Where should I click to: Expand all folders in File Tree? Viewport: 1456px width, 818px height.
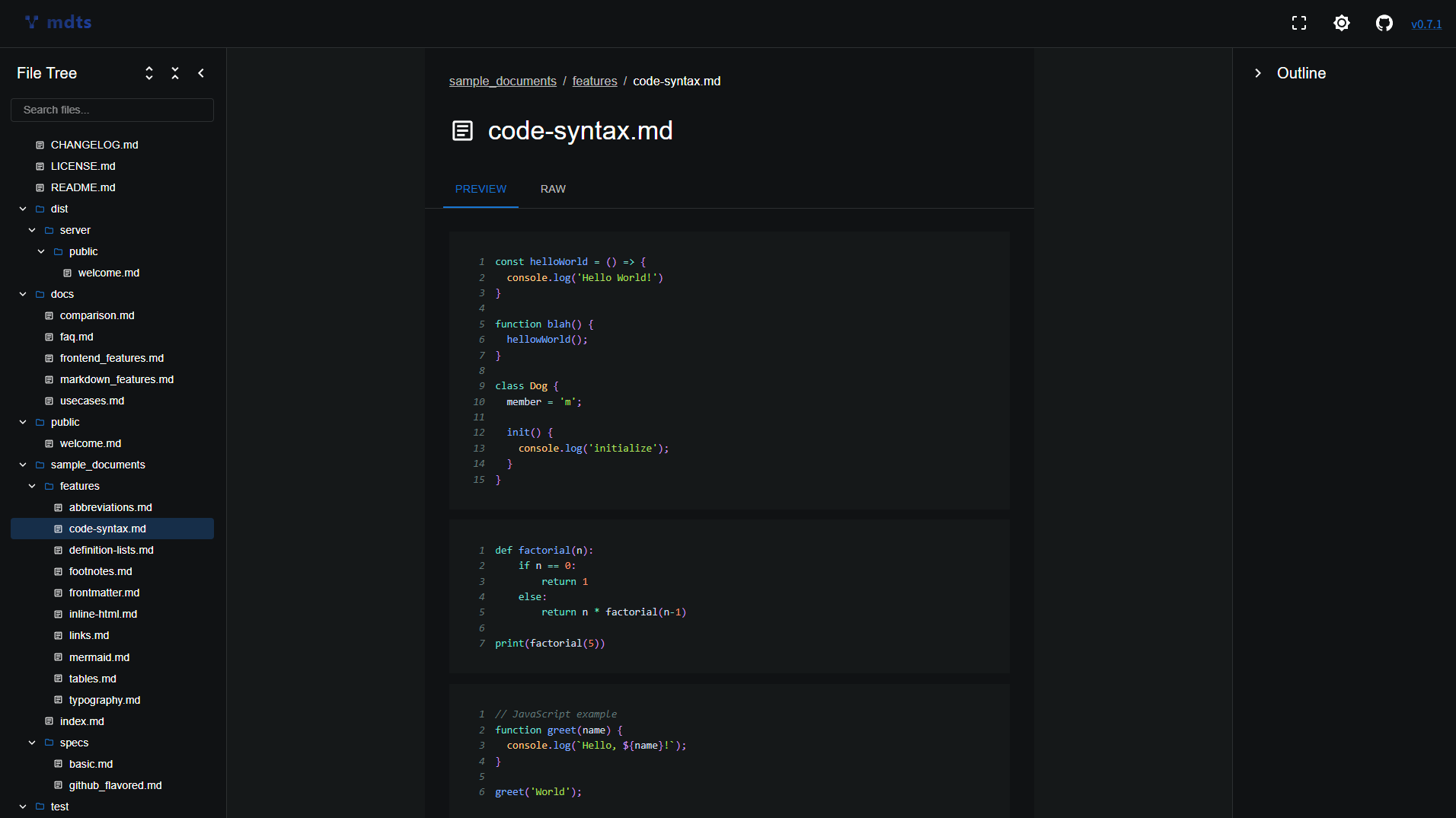click(149, 73)
